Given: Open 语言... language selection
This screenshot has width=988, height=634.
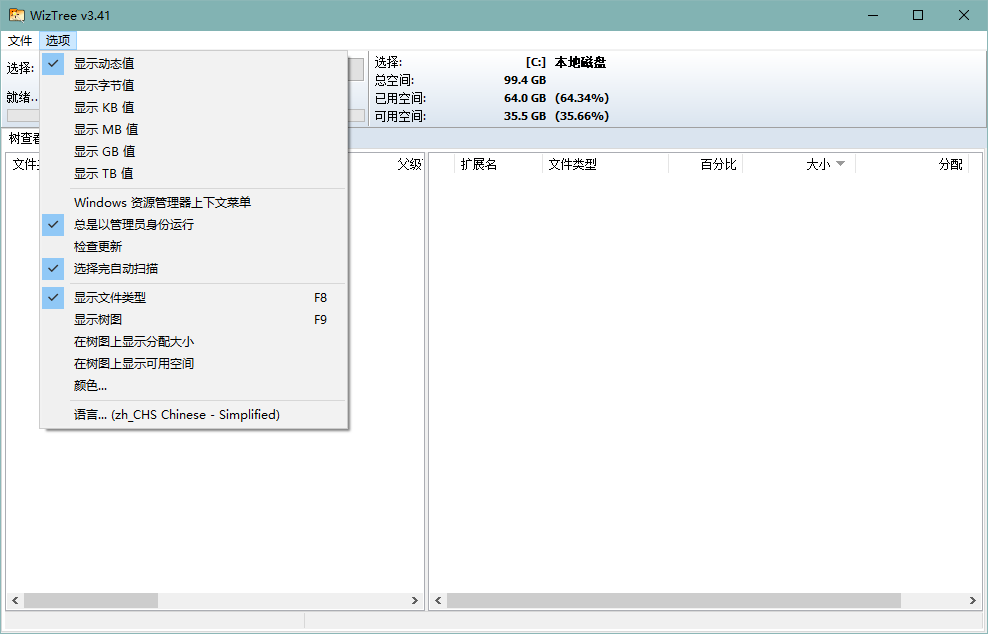Looking at the screenshot, I should (x=176, y=414).
